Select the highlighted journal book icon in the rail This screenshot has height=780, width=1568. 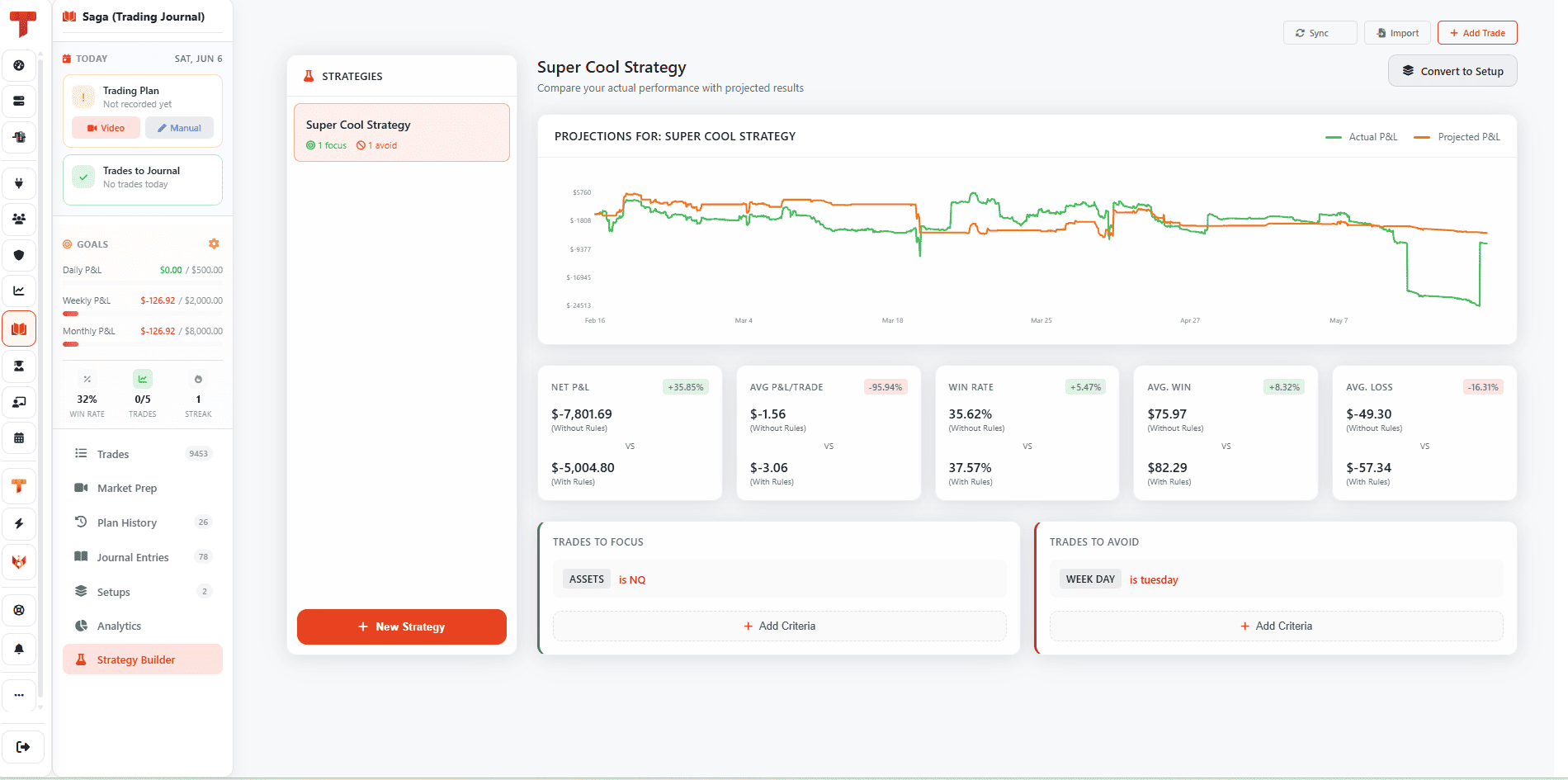pos(19,329)
